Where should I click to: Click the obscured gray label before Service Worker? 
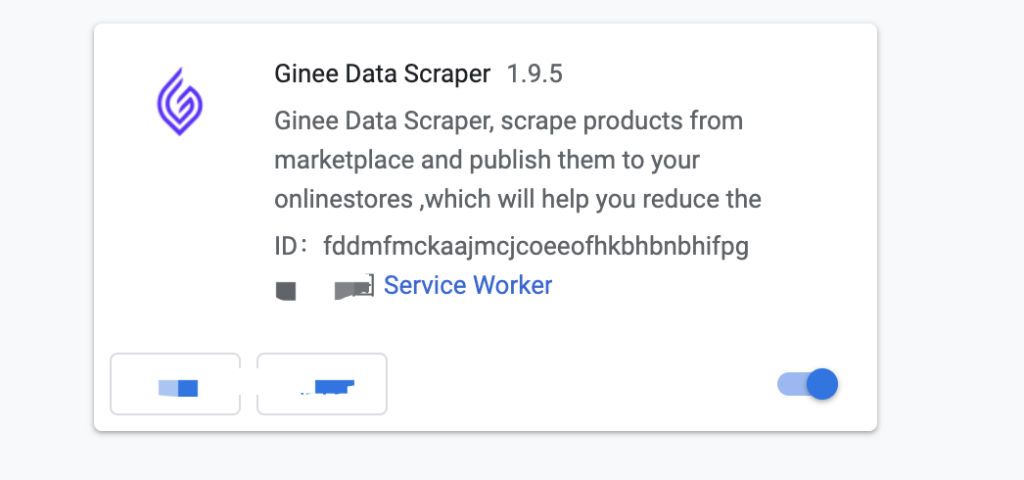click(354, 288)
